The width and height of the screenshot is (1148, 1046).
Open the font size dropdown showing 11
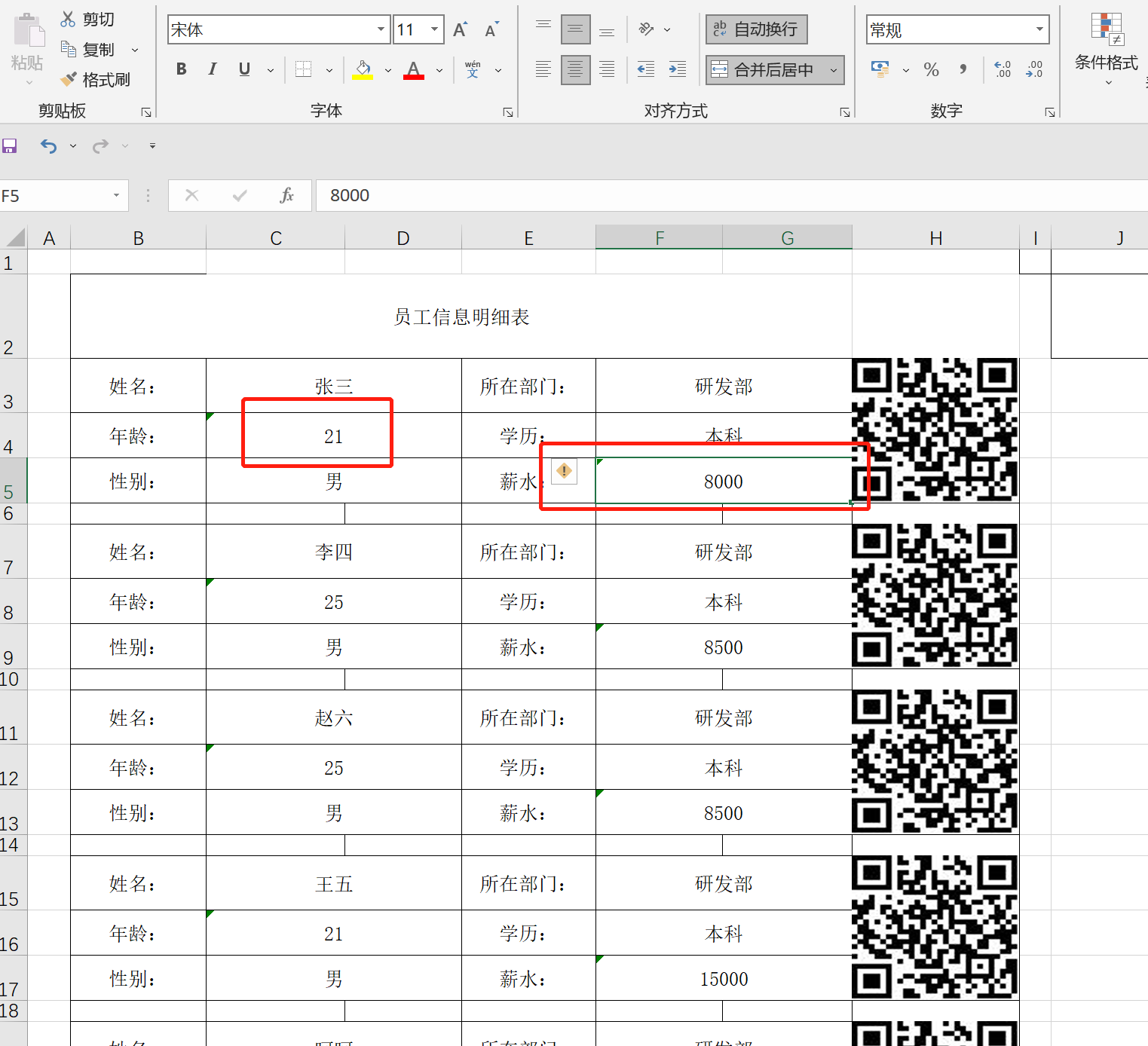pos(433,29)
